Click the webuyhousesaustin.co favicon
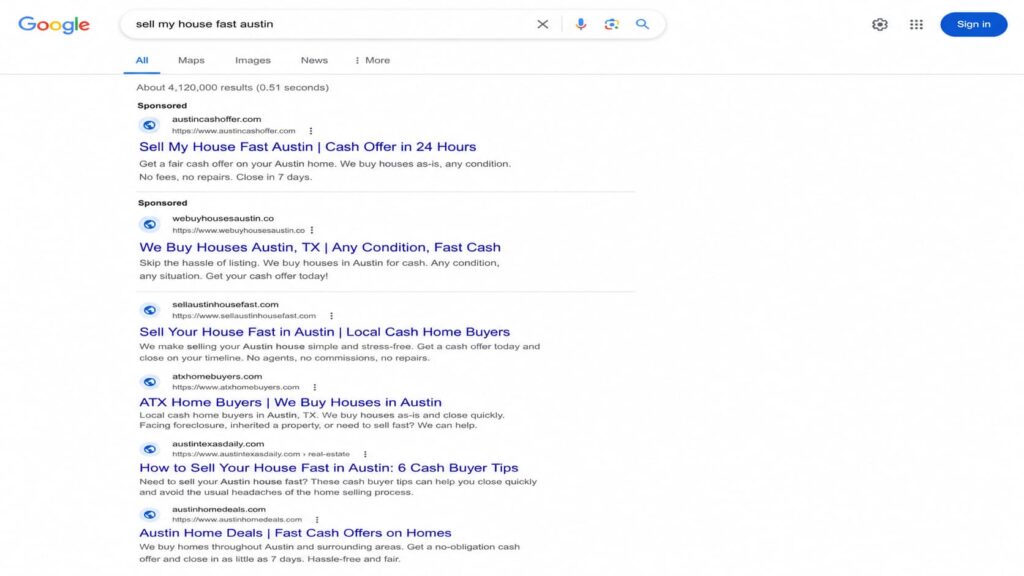The image size is (1024, 576). click(150, 224)
